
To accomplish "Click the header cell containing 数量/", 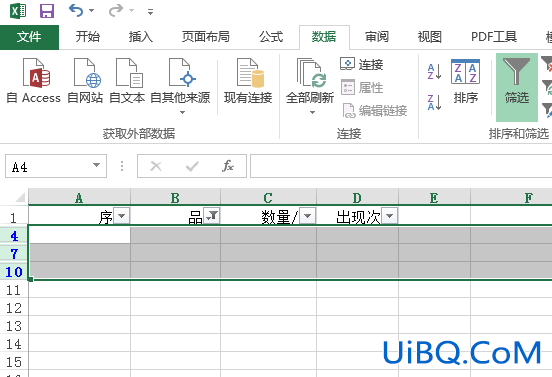I will (268, 216).
